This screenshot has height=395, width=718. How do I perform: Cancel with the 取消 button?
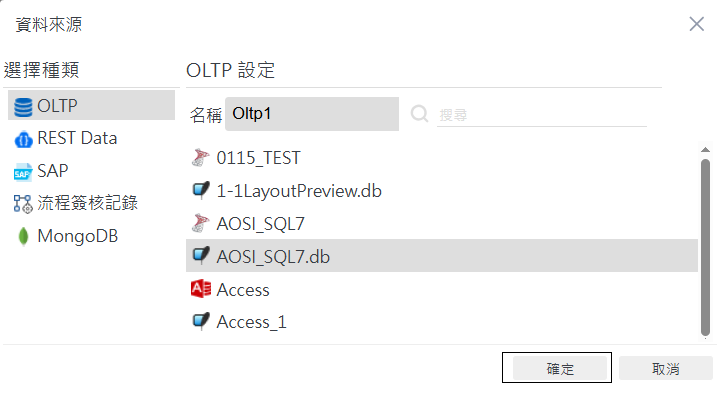coord(665,368)
